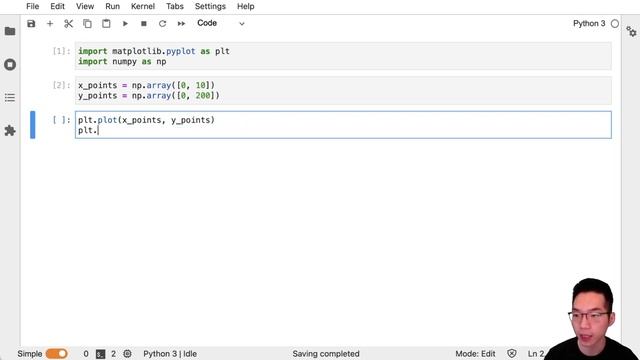Save the notebook with the floppy disk icon
The height and width of the screenshot is (360, 640).
tap(31, 24)
